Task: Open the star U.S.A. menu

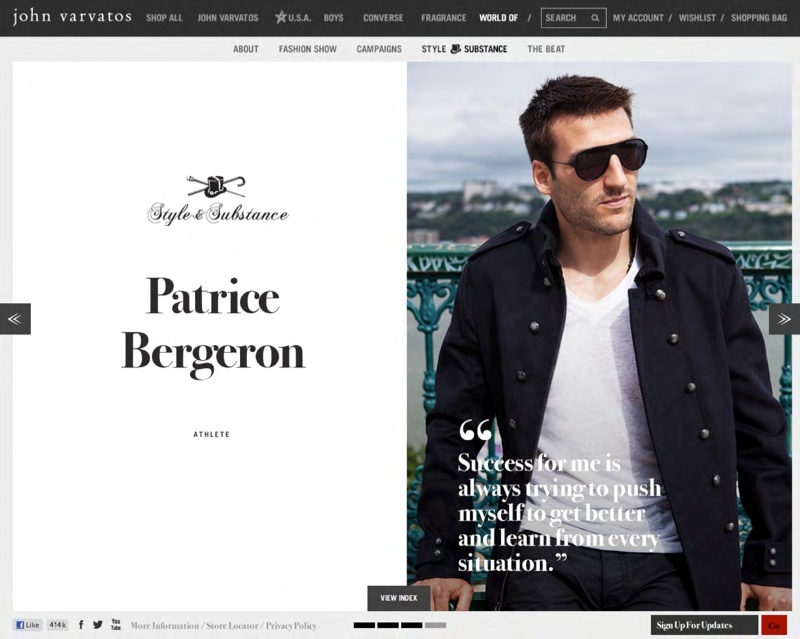Action: click(x=293, y=17)
